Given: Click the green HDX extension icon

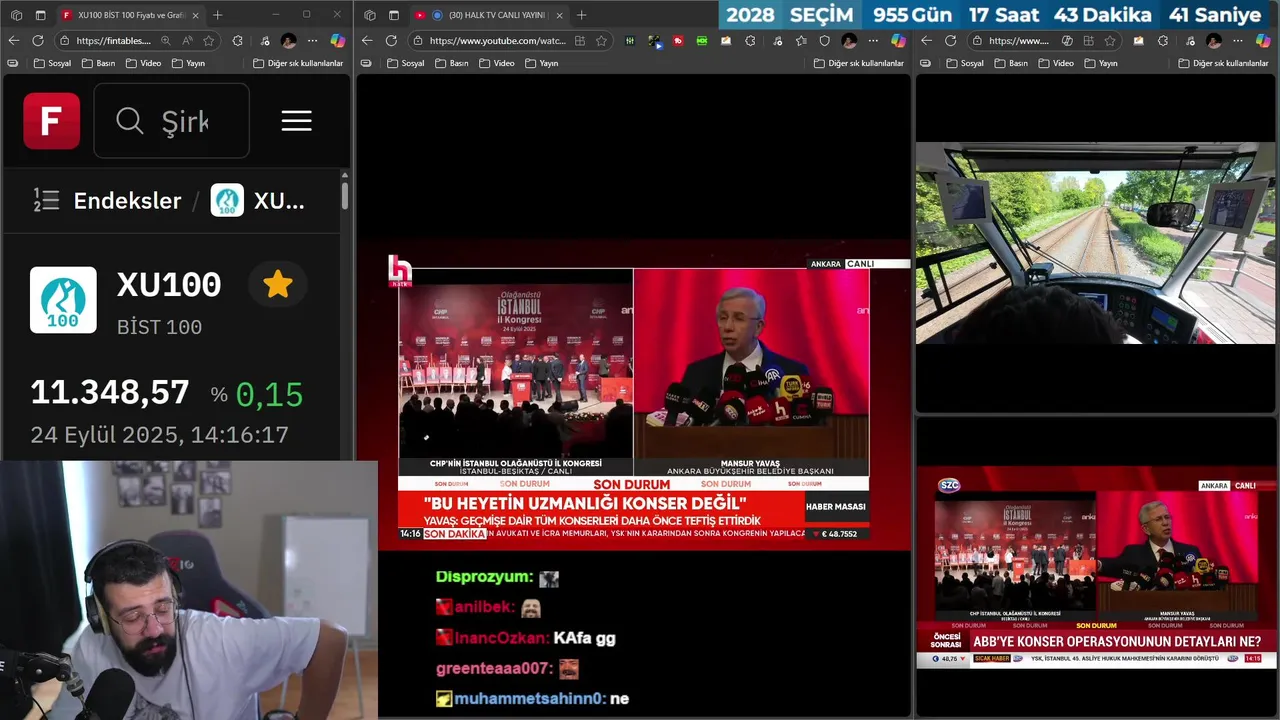Looking at the screenshot, I should (702, 40).
